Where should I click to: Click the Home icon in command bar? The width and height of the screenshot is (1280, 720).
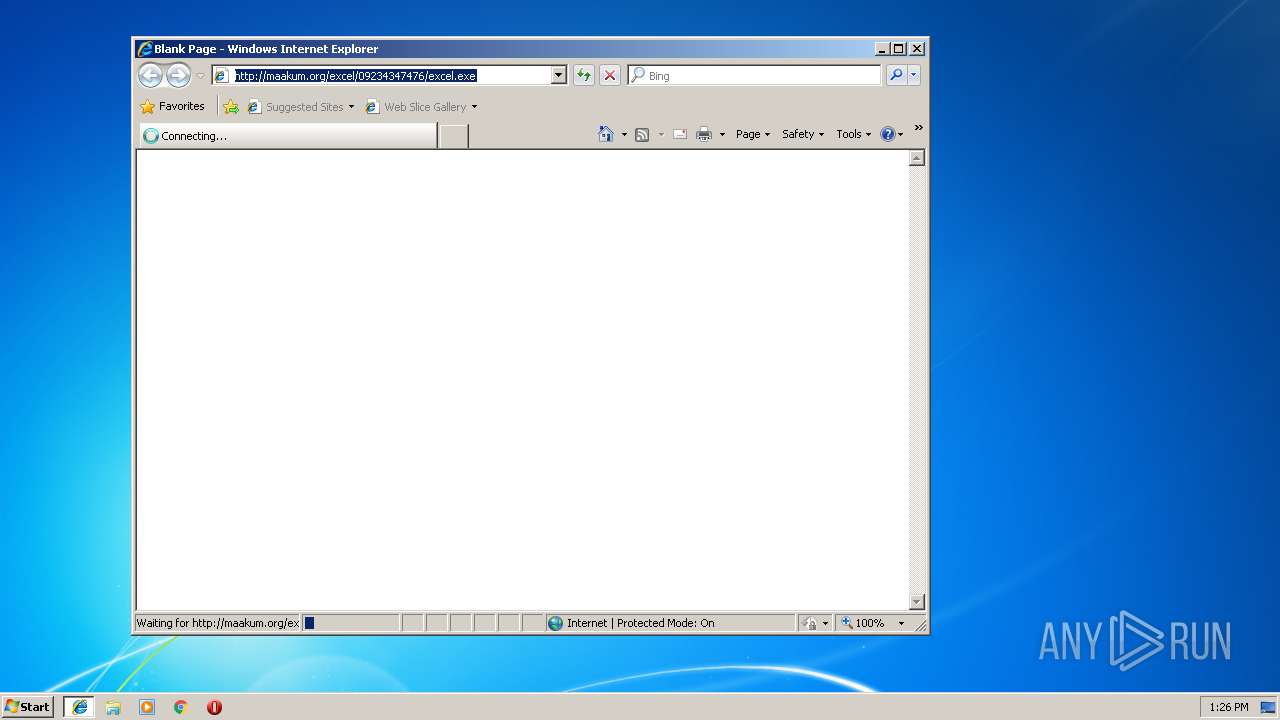605,134
